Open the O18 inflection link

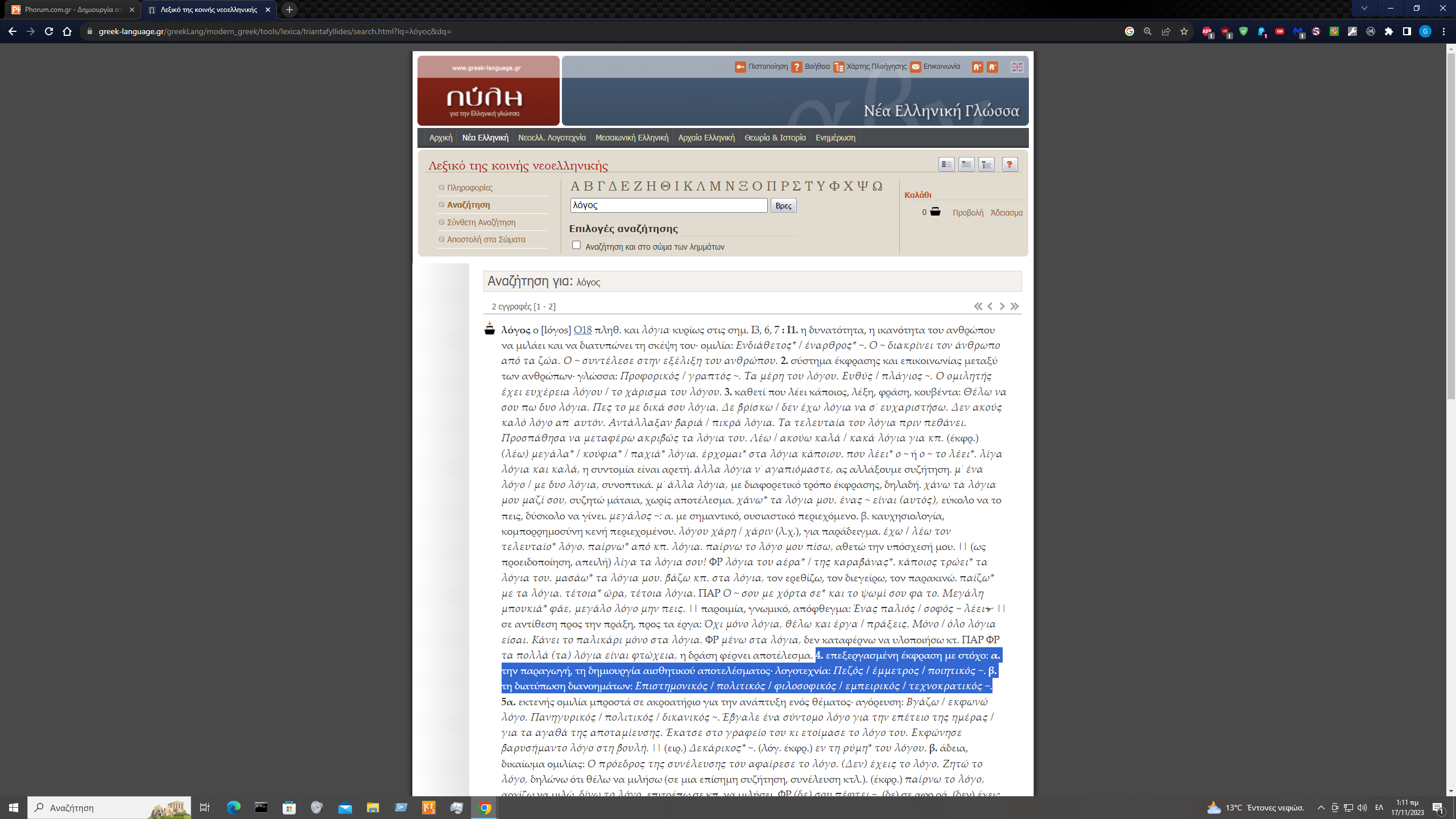[x=582, y=330]
